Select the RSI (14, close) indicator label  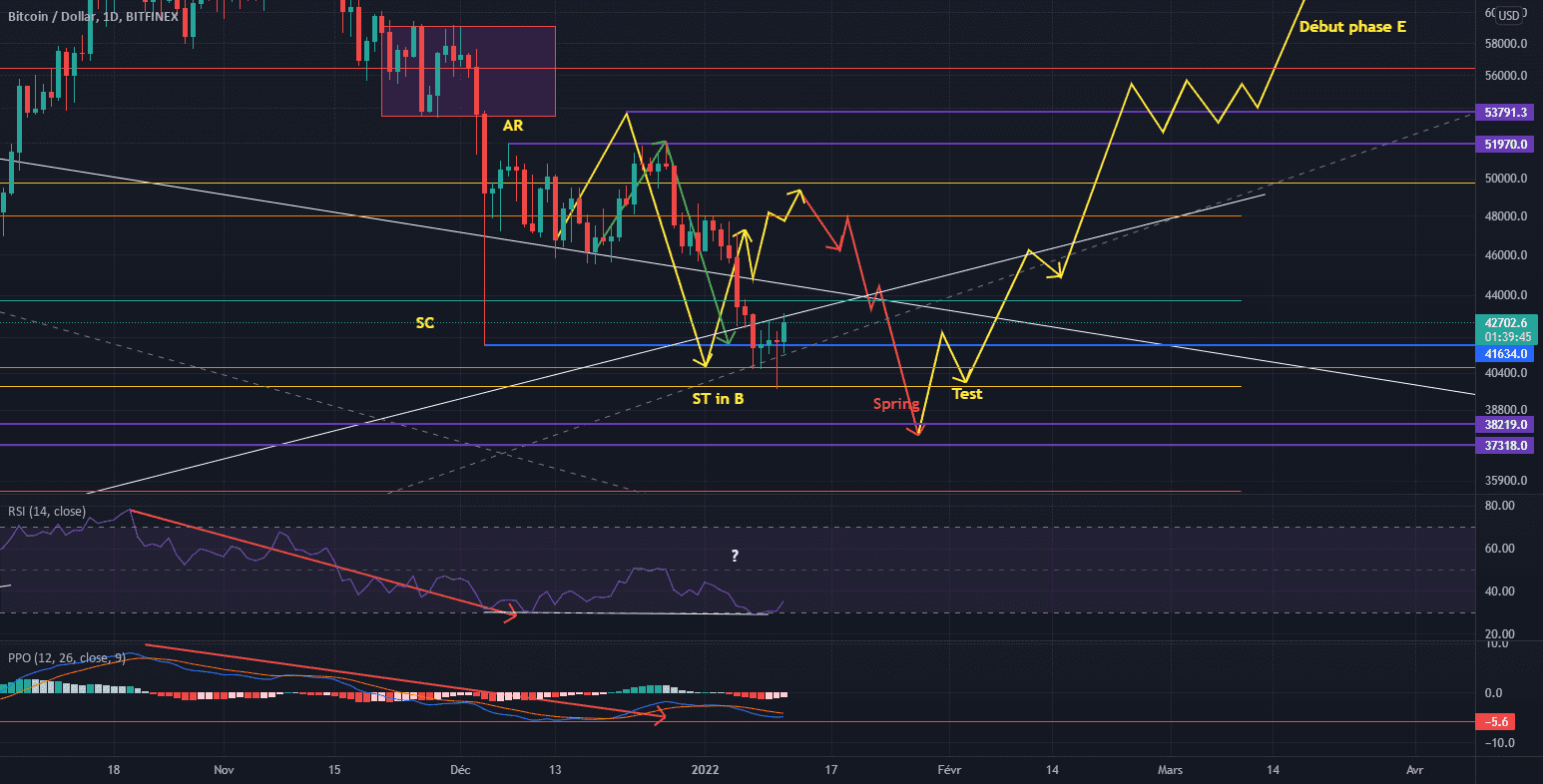click(x=47, y=512)
